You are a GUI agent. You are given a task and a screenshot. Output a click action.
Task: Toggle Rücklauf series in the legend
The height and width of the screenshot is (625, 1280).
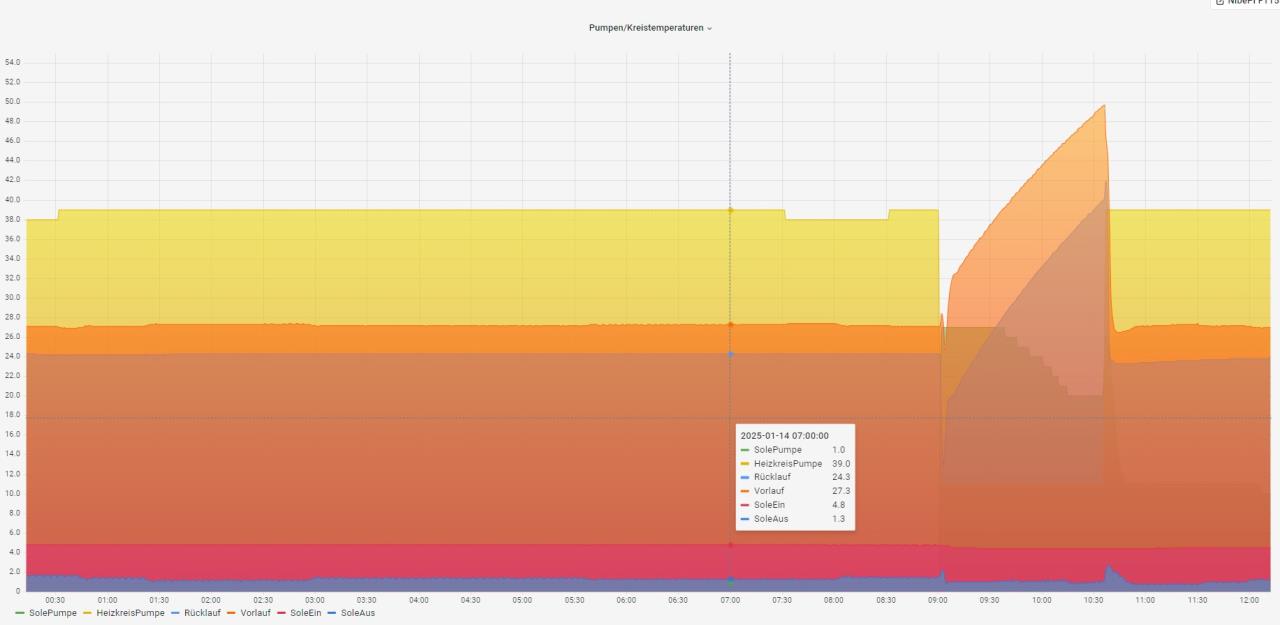202,612
